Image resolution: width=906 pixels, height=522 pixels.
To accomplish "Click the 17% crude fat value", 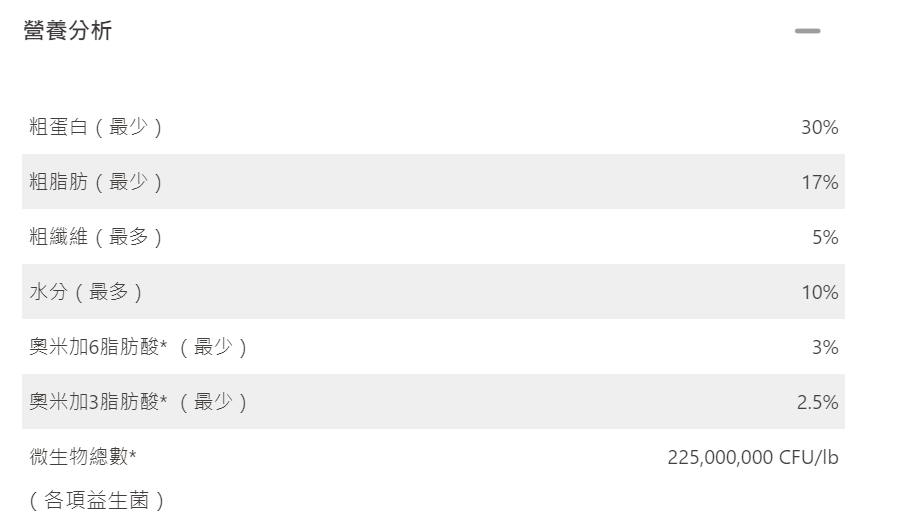I will [819, 182].
